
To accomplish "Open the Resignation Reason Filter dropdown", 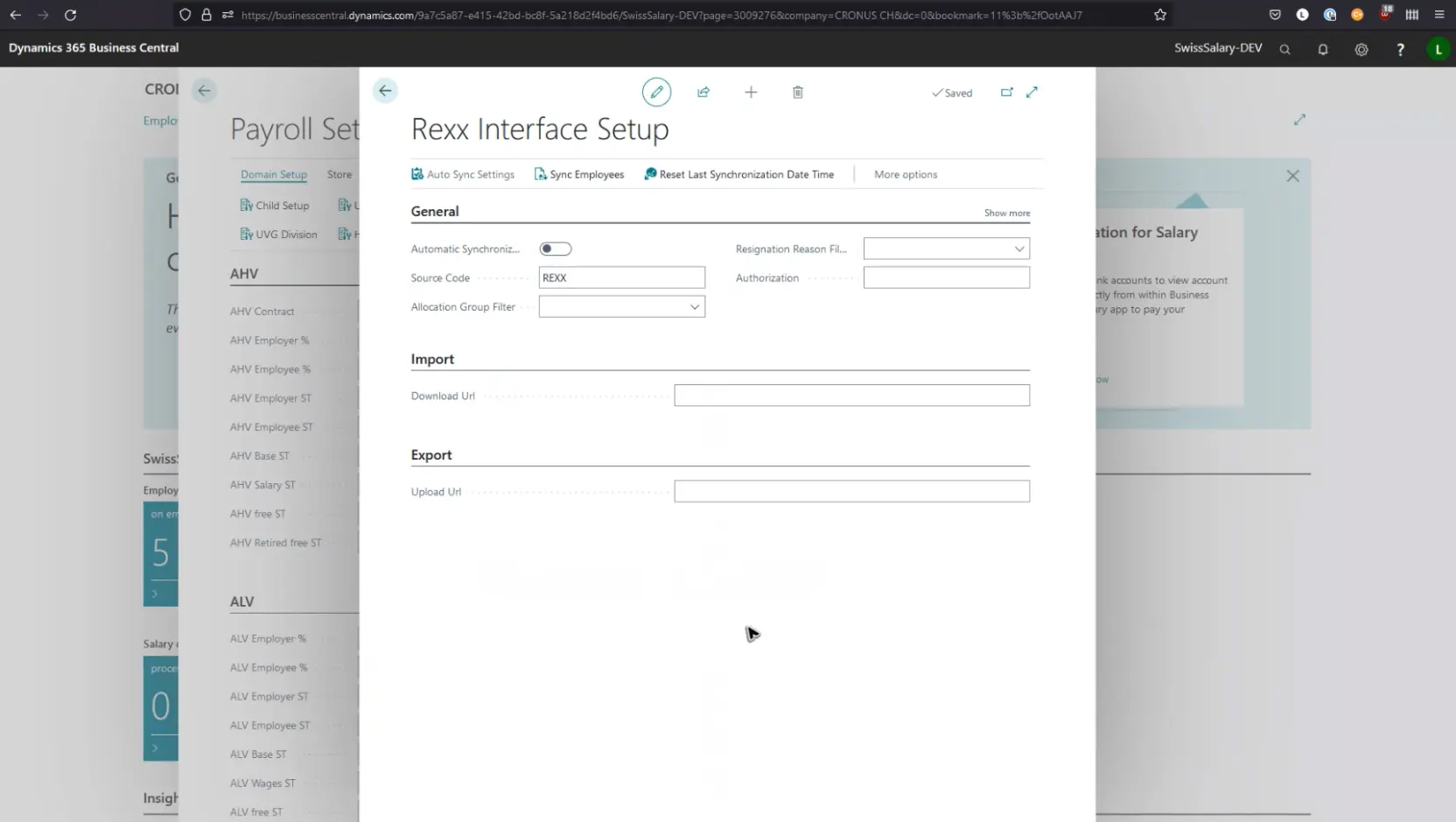I will pyautogui.click(x=1018, y=249).
